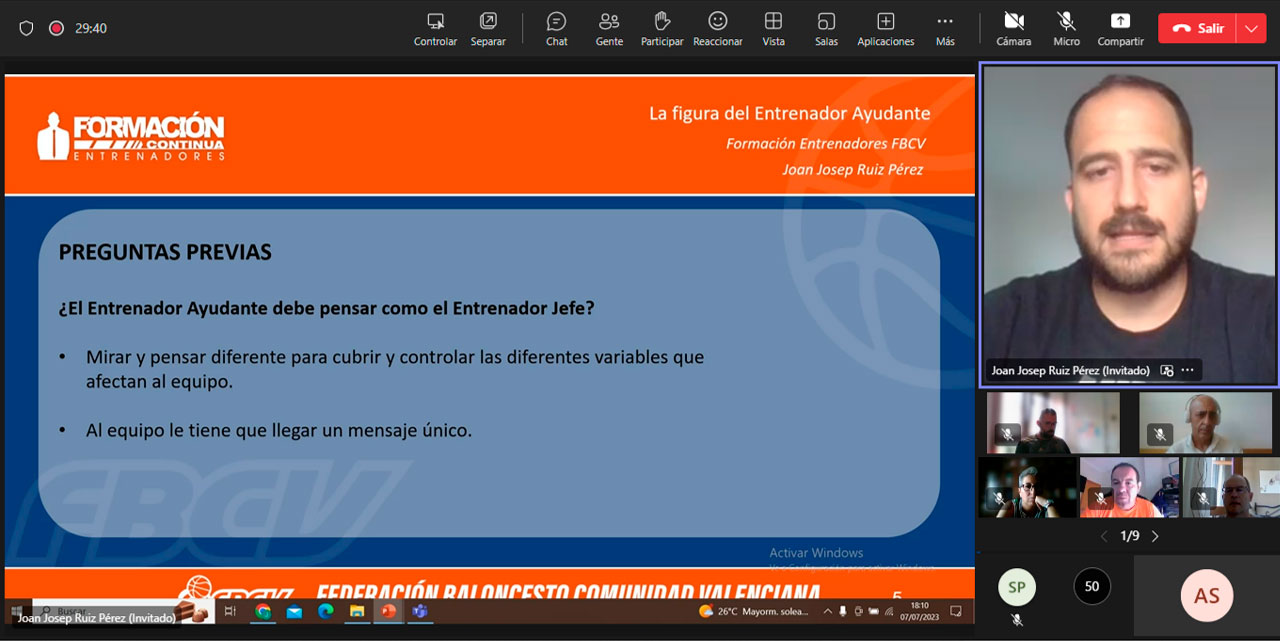Open more options on the presenter's video tile
The height and width of the screenshot is (641, 1280).
[x=1187, y=370]
